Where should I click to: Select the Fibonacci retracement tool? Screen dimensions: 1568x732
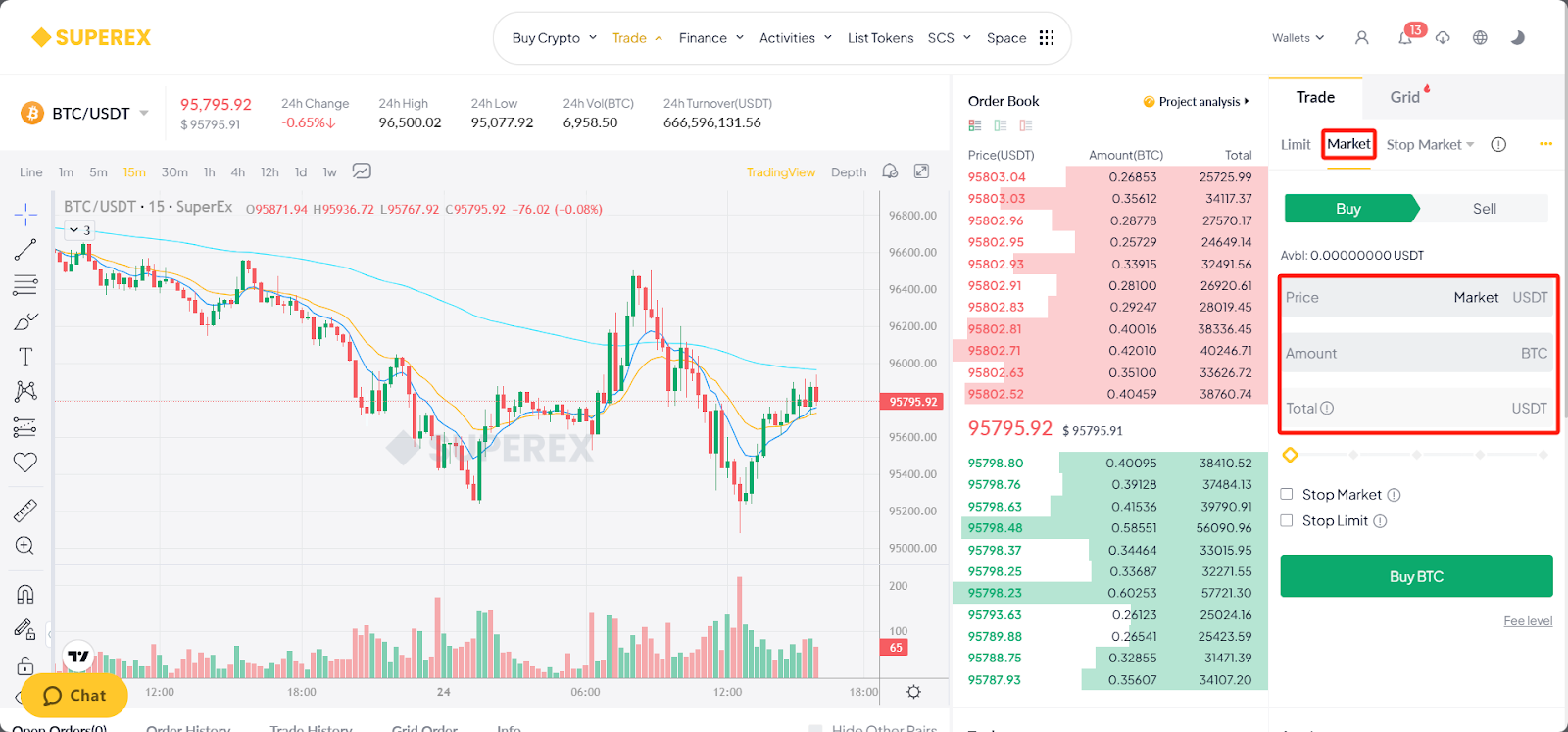coord(25,285)
